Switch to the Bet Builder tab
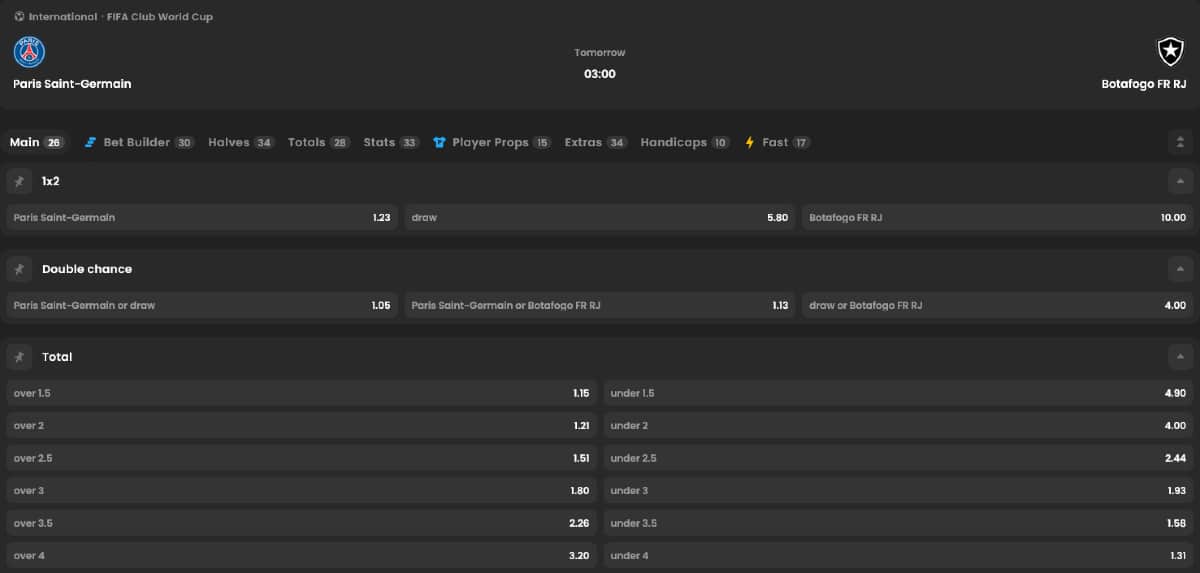 (140, 142)
